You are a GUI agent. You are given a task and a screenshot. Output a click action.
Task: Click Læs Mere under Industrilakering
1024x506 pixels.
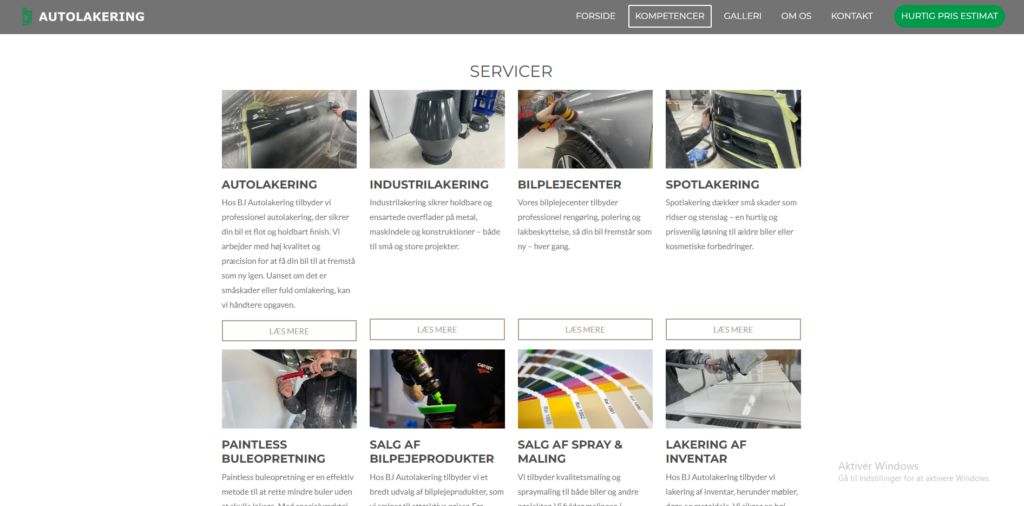point(437,329)
